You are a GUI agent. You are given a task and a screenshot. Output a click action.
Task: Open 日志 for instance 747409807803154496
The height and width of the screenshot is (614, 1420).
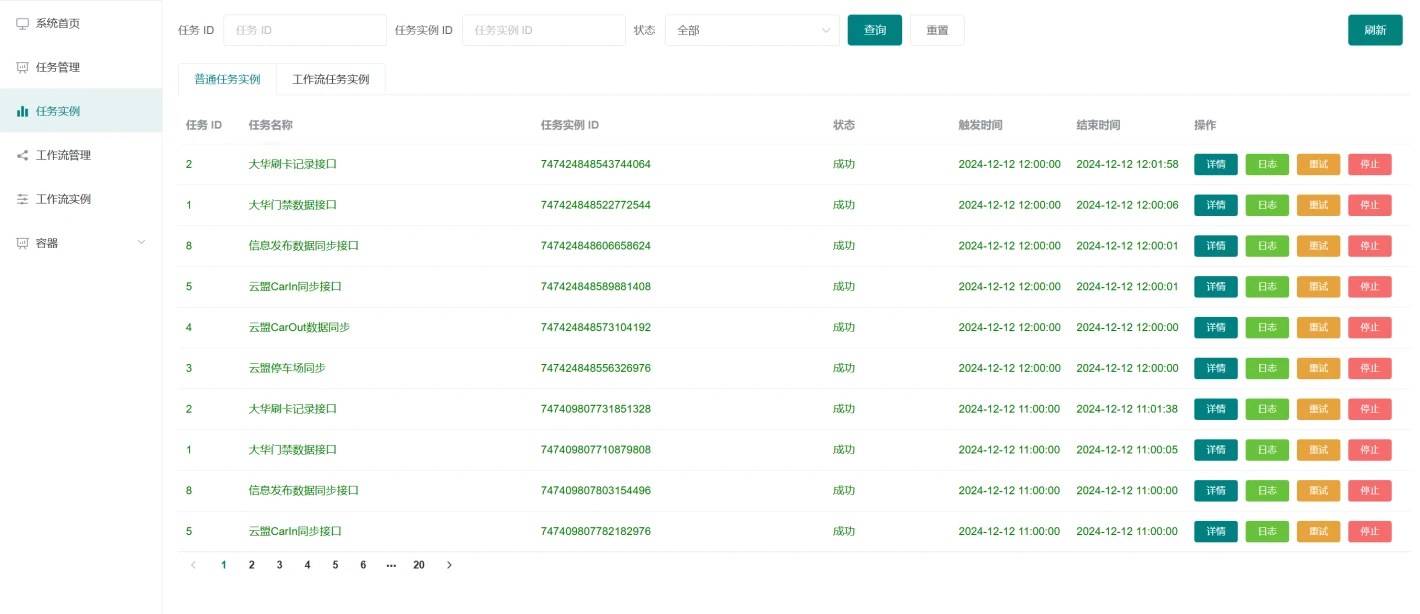[1267, 491]
